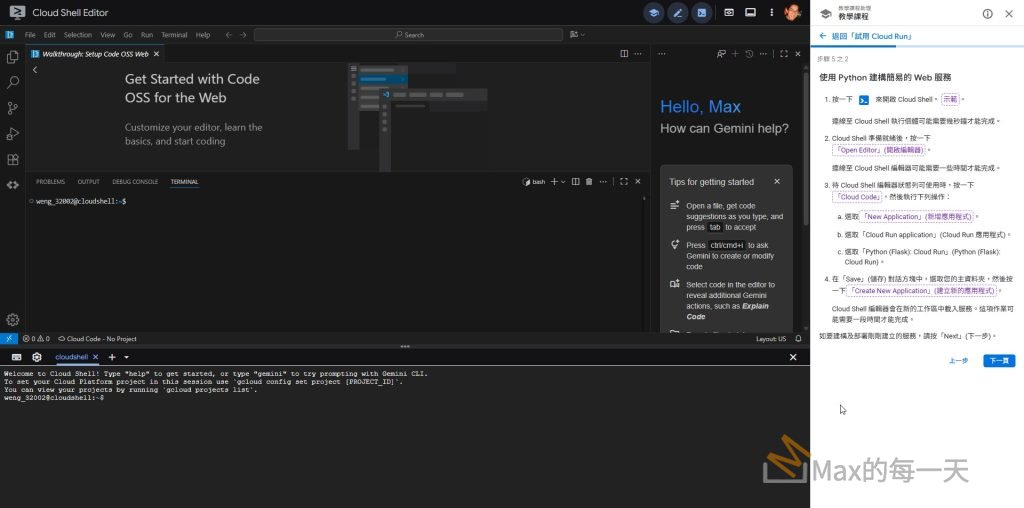The image size is (1024, 508).
Task: Open the Explorer view in the activity bar
Action: [x=13, y=57]
